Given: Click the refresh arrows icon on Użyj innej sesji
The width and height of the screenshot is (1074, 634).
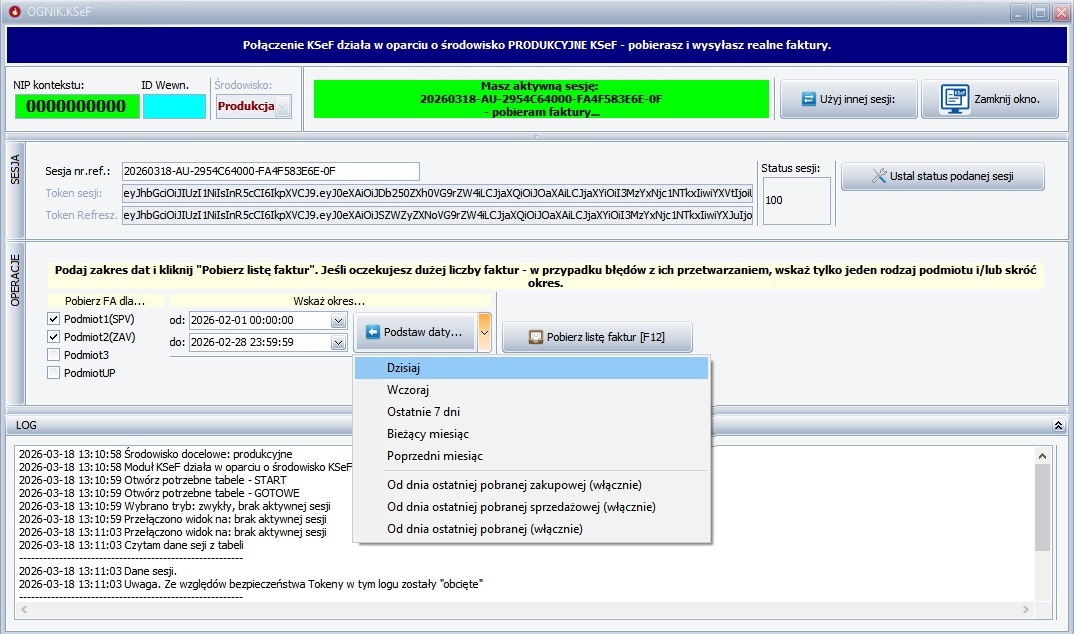Looking at the screenshot, I should 809,99.
